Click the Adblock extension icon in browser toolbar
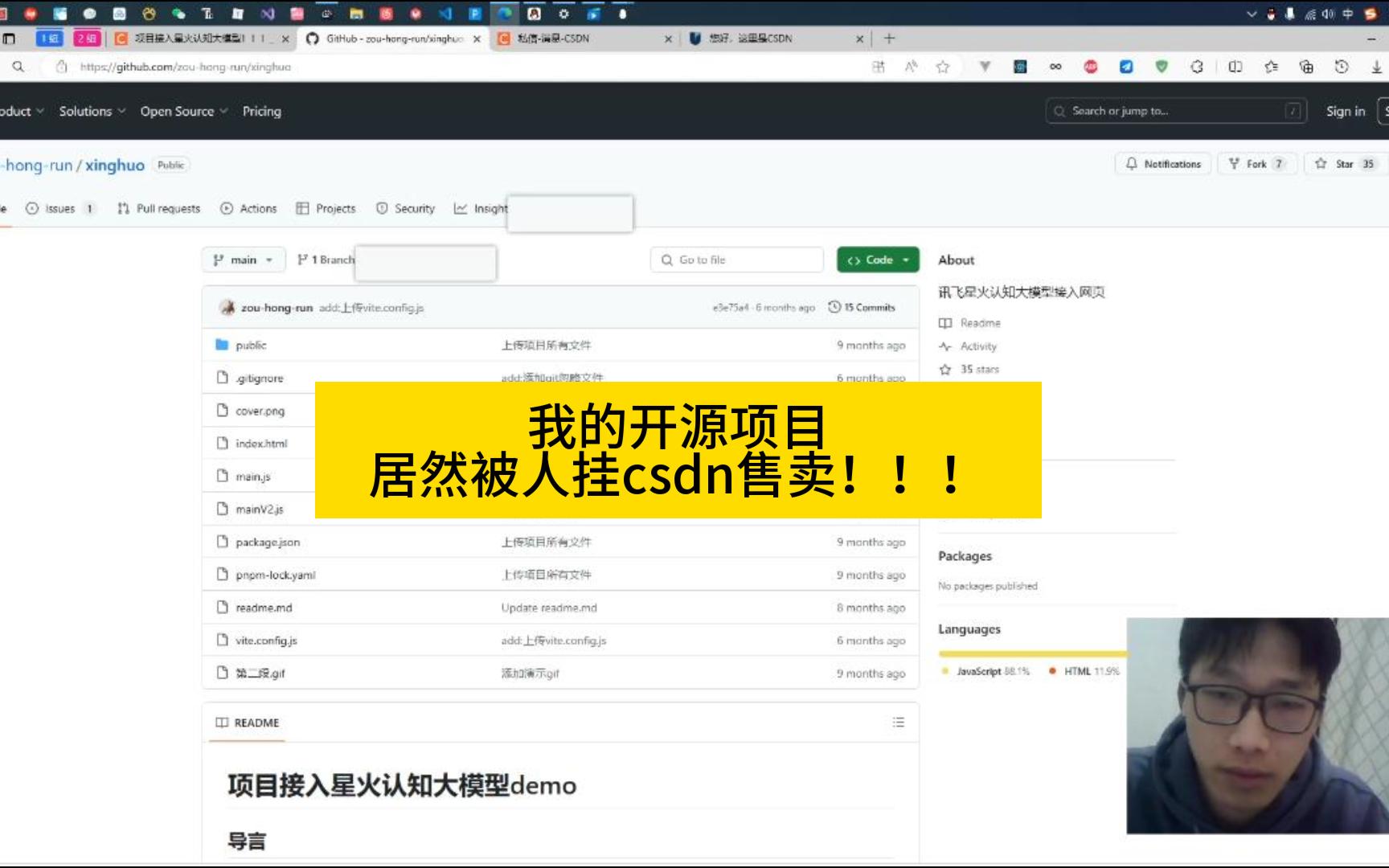This screenshot has width=1389, height=868. [x=1092, y=67]
